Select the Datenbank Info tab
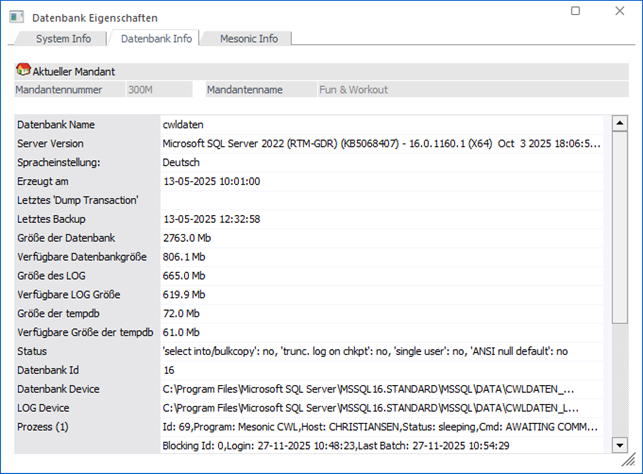This screenshot has width=643, height=474. [x=155, y=39]
